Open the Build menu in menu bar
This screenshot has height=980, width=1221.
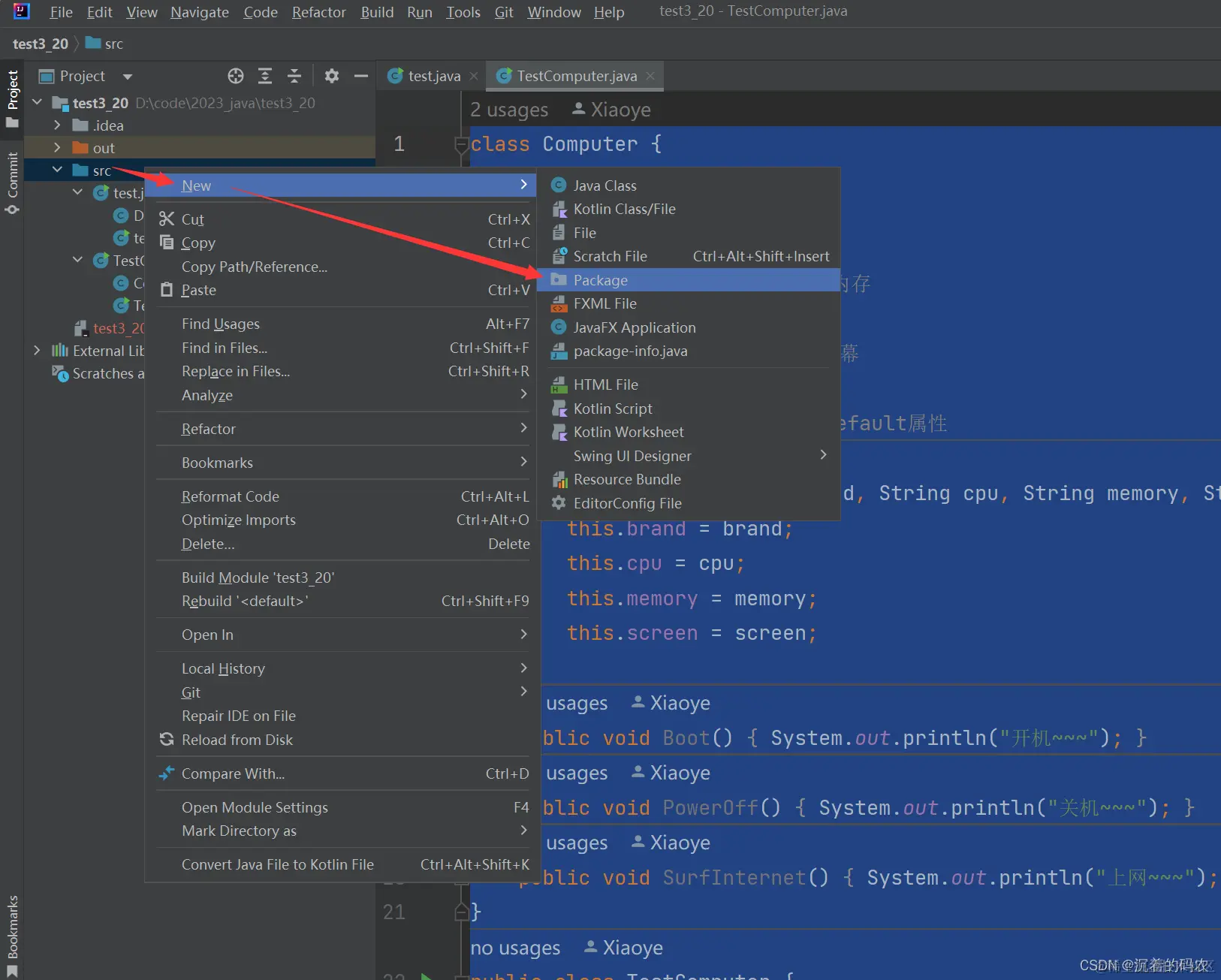377,12
